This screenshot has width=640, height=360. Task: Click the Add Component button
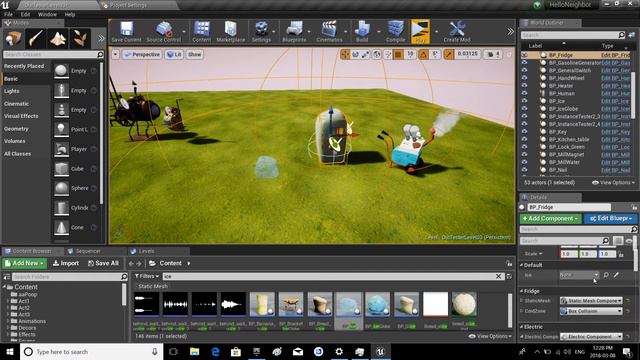(551, 218)
